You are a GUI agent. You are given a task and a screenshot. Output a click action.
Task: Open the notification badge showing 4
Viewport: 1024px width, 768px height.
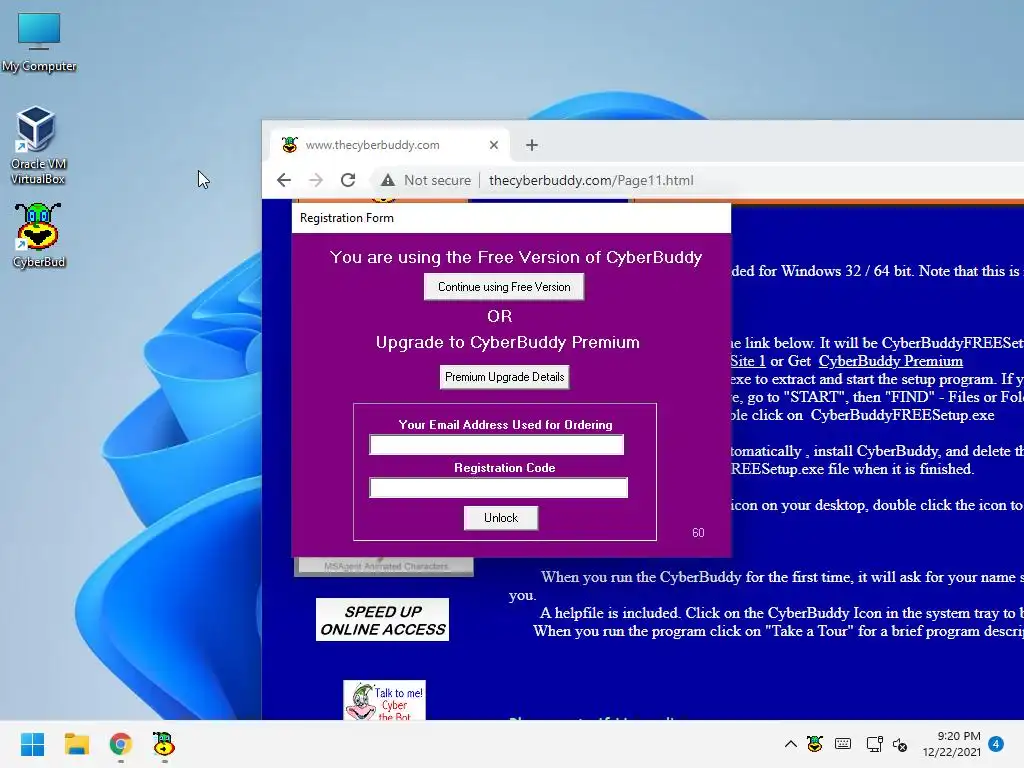coord(996,744)
